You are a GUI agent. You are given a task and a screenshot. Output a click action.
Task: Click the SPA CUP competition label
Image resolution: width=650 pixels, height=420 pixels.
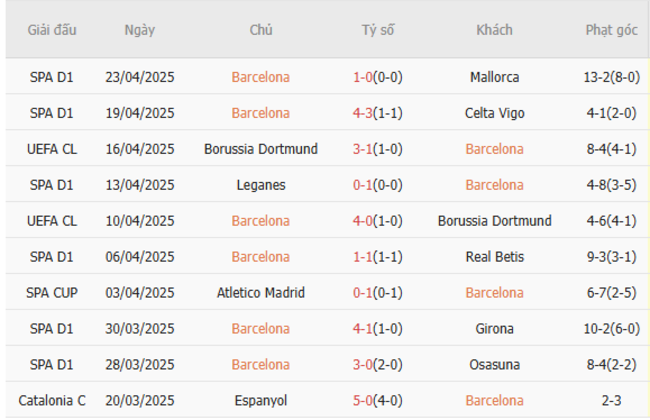(x=46, y=293)
